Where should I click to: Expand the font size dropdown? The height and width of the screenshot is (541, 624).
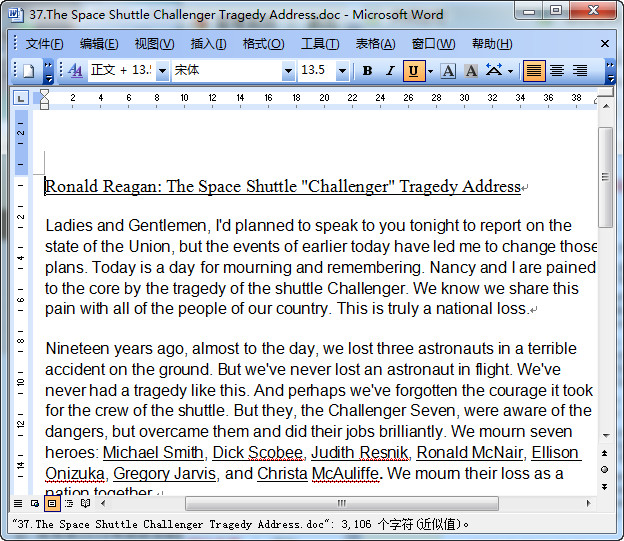(x=342, y=71)
